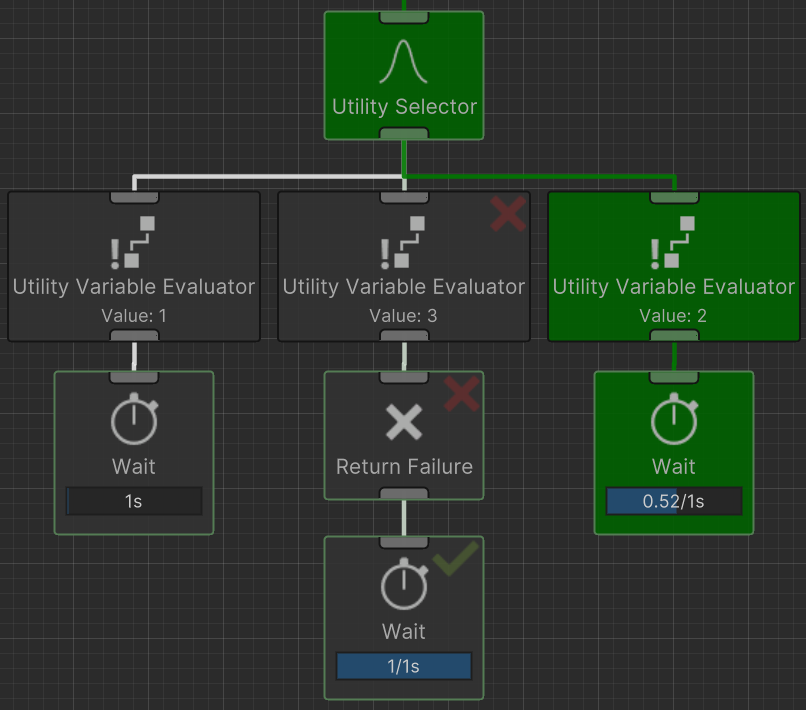Viewport: 806px width, 710px height.
Task: Click the 0.52/1s progress bar
Action: pyautogui.click(x=673, y=501)
